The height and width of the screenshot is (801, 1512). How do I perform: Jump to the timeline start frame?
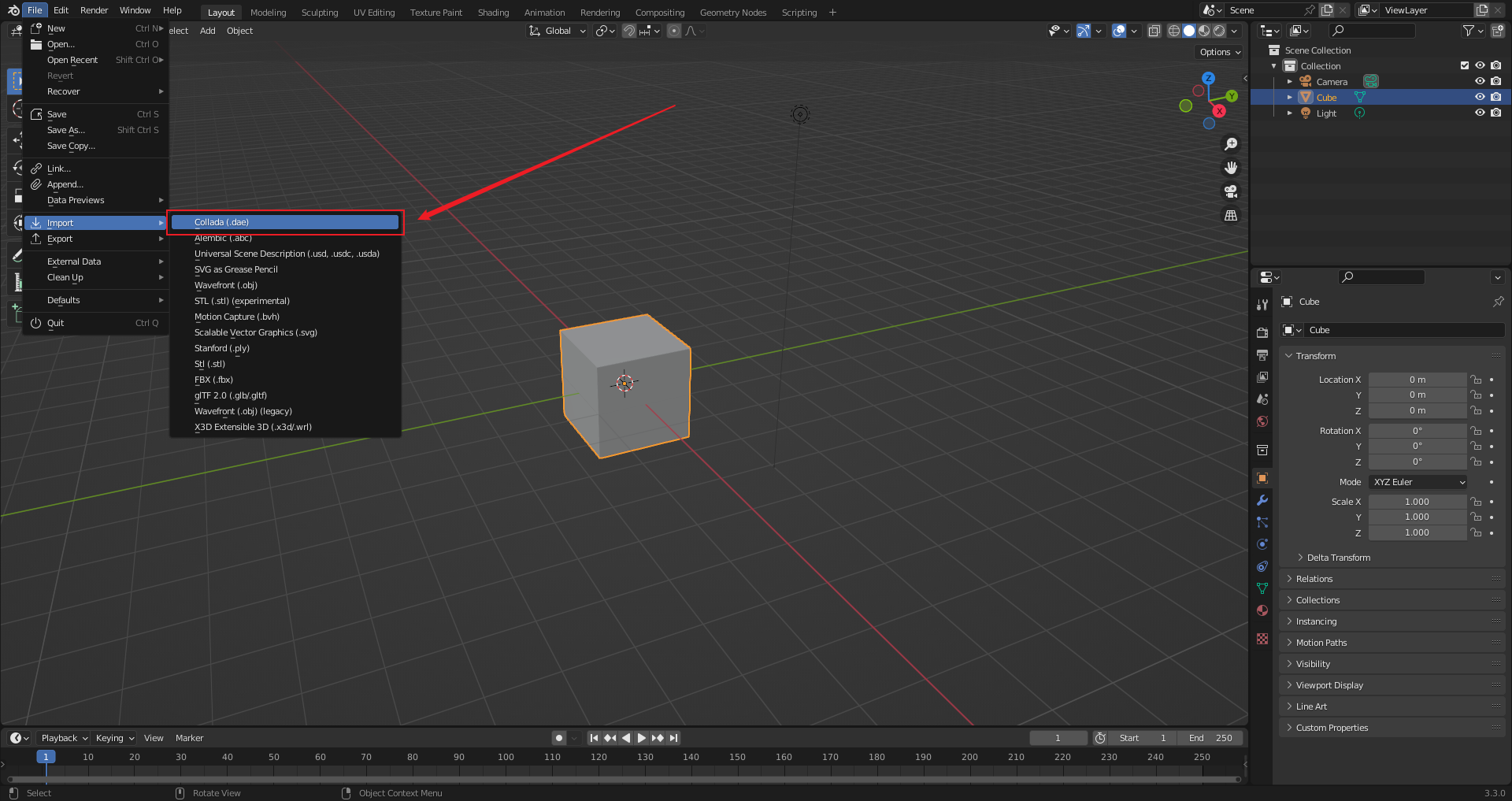pos(595,738)
